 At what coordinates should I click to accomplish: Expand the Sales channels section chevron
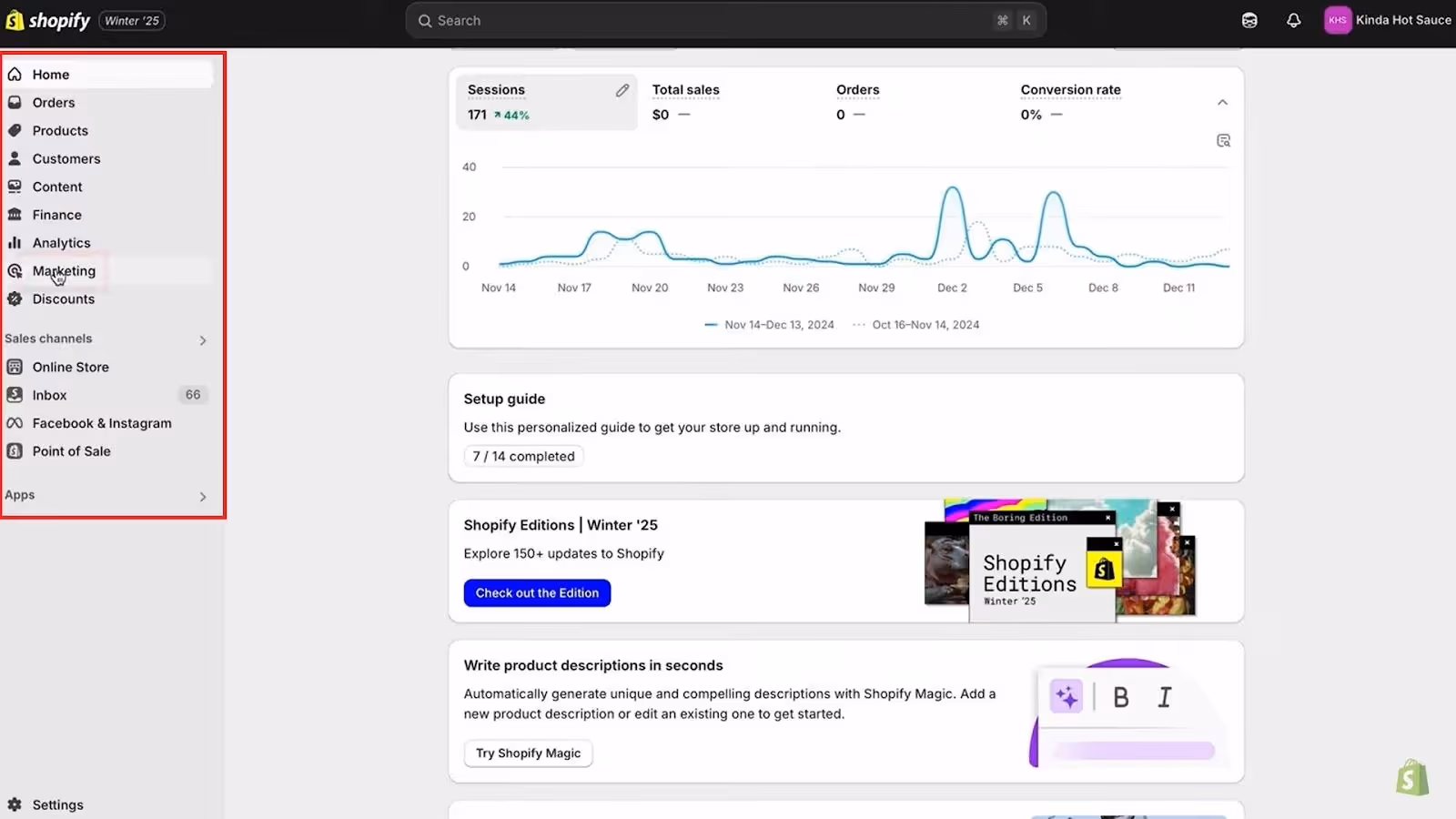203,340
